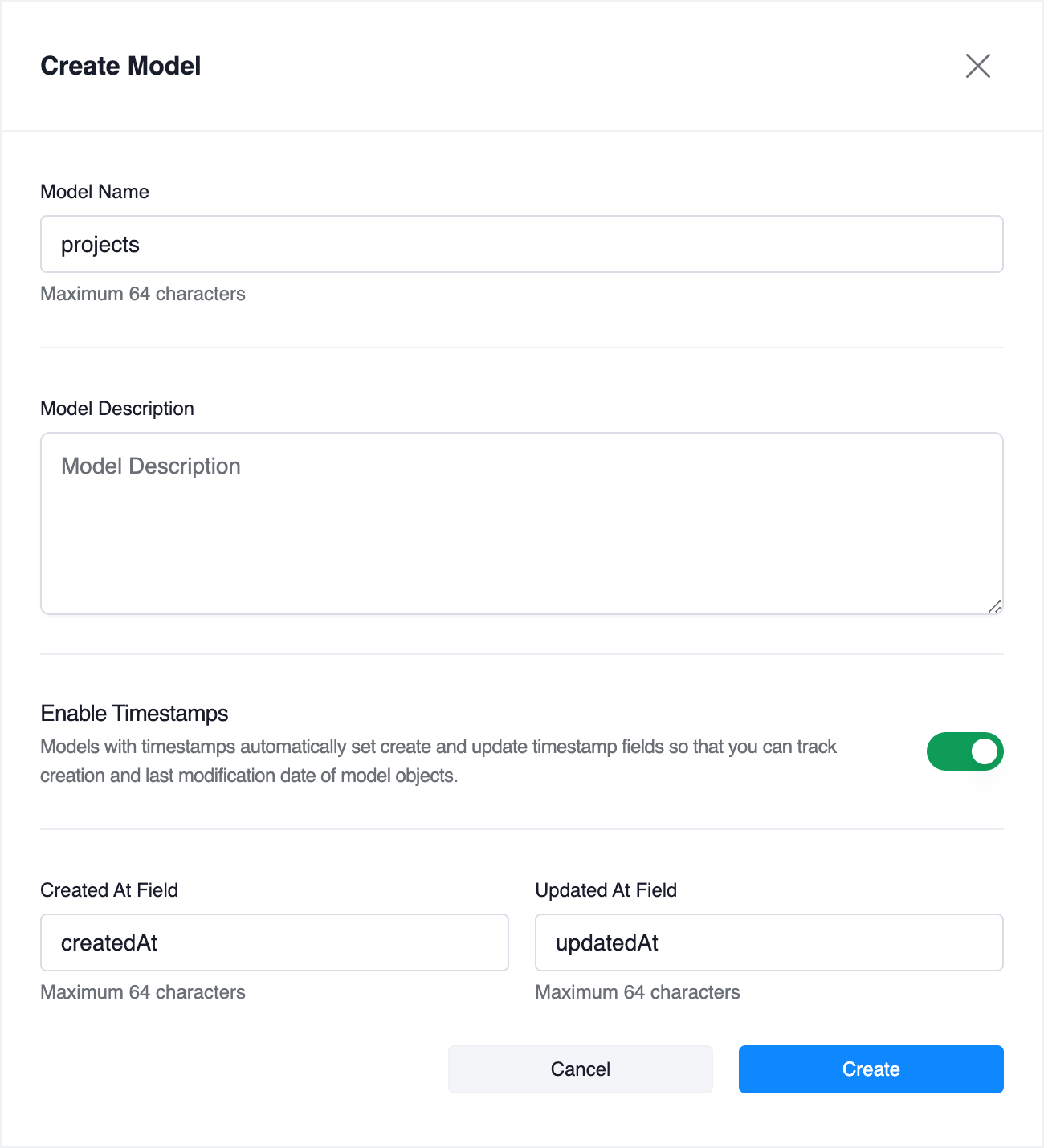Click the Model Description label
Screen dimensions: 1044x1148
click(x=117, y=409)
